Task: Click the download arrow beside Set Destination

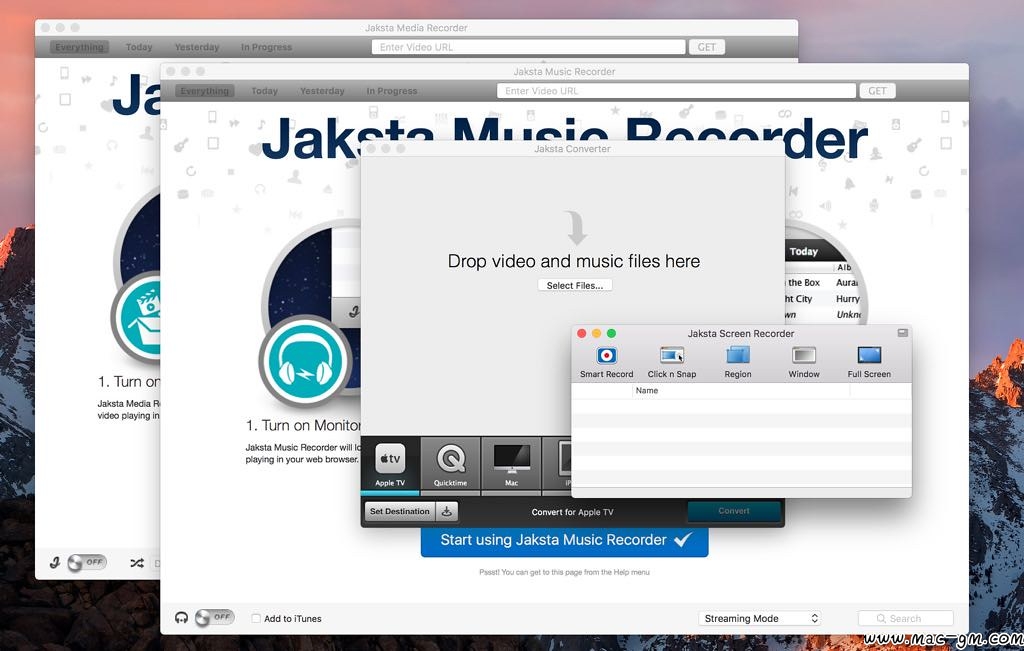Action: pyautogui.click(x=447, y=511)
